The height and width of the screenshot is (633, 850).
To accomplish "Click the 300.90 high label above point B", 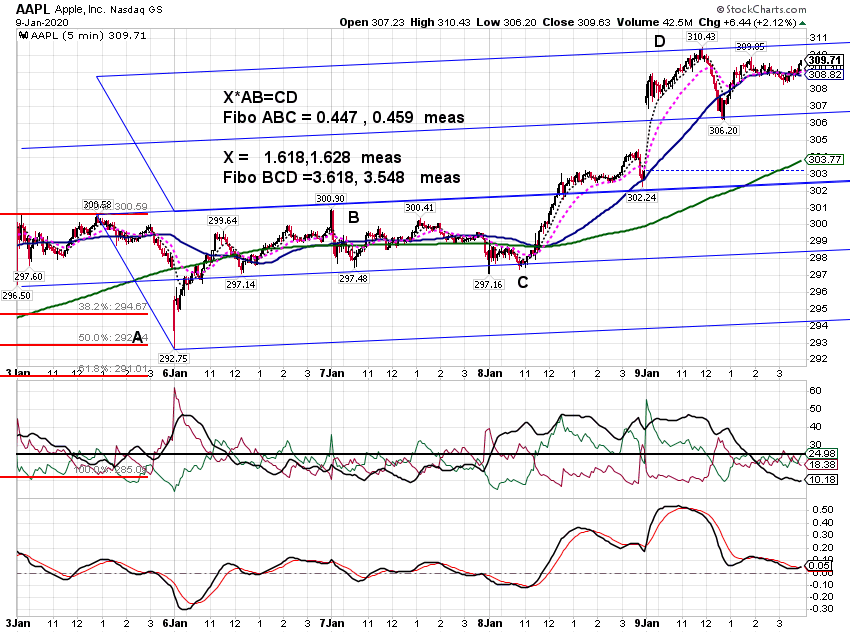I will click(330, 199).
